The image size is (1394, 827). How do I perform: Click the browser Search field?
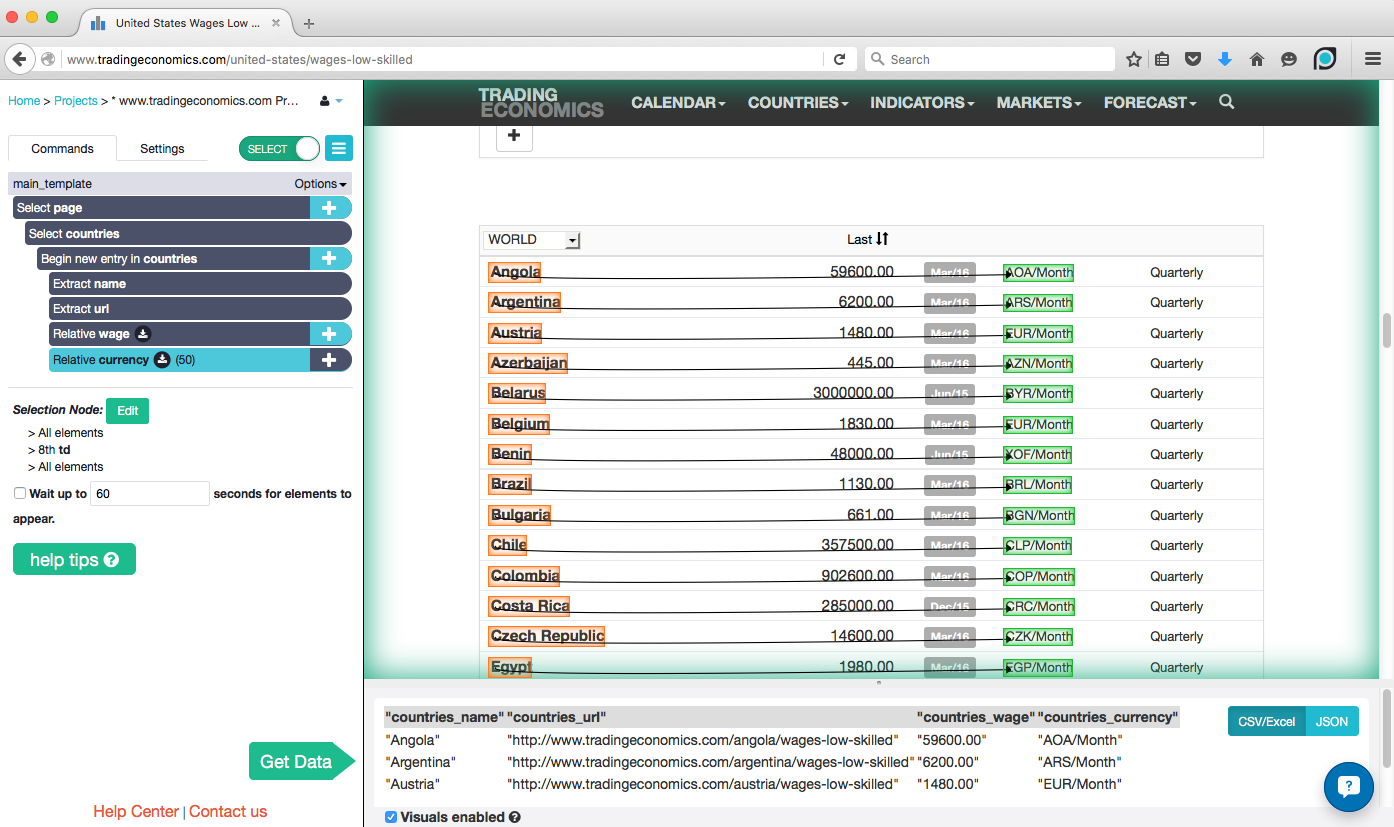pyautogui.click(x=989, y=59)
